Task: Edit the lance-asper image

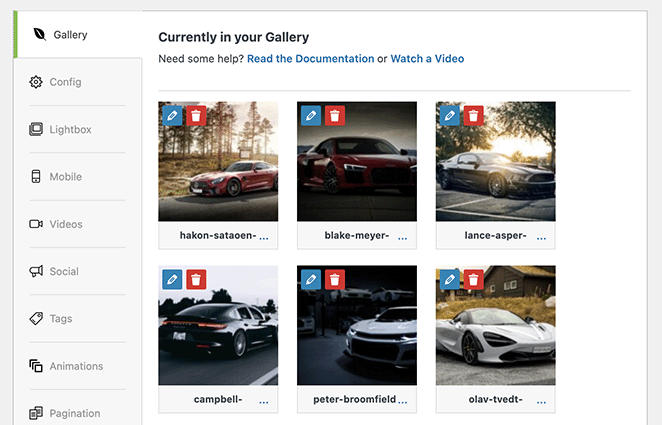Action: pos(449,116)
